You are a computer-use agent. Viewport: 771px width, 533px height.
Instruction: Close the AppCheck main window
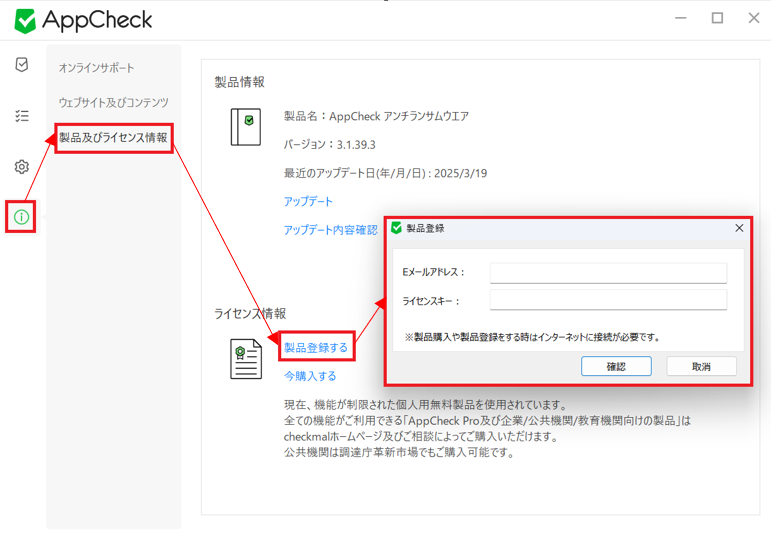click(754, 18)
